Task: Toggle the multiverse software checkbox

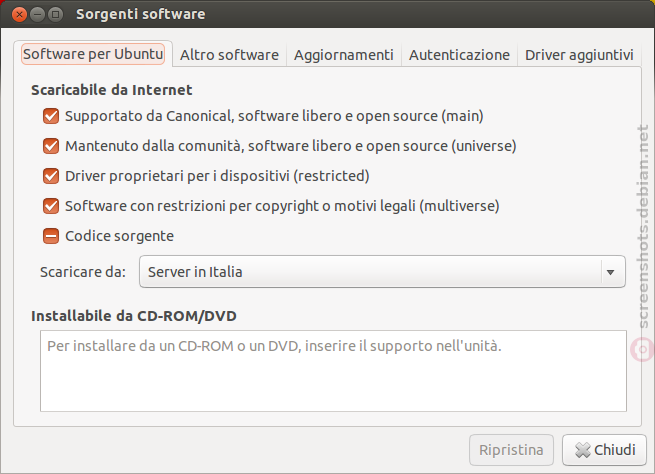Action: click(x=51, y=206)
